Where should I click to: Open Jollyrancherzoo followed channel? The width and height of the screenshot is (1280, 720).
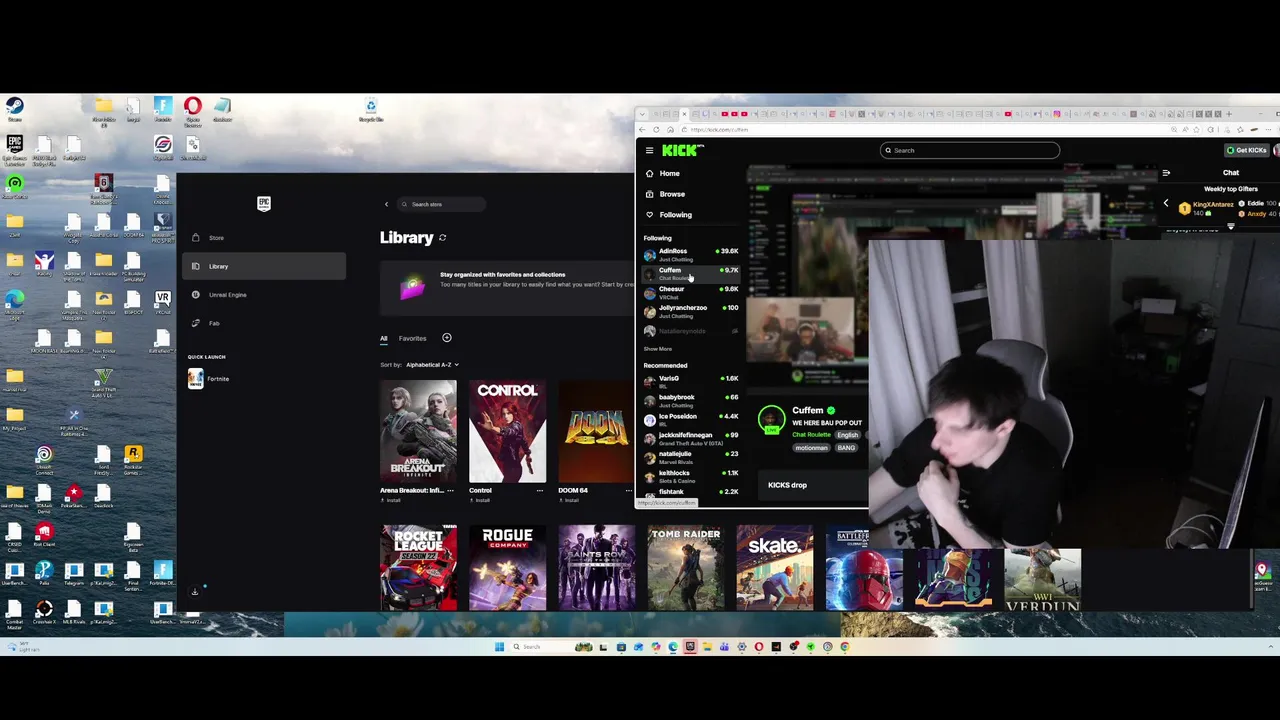point(691,311)
